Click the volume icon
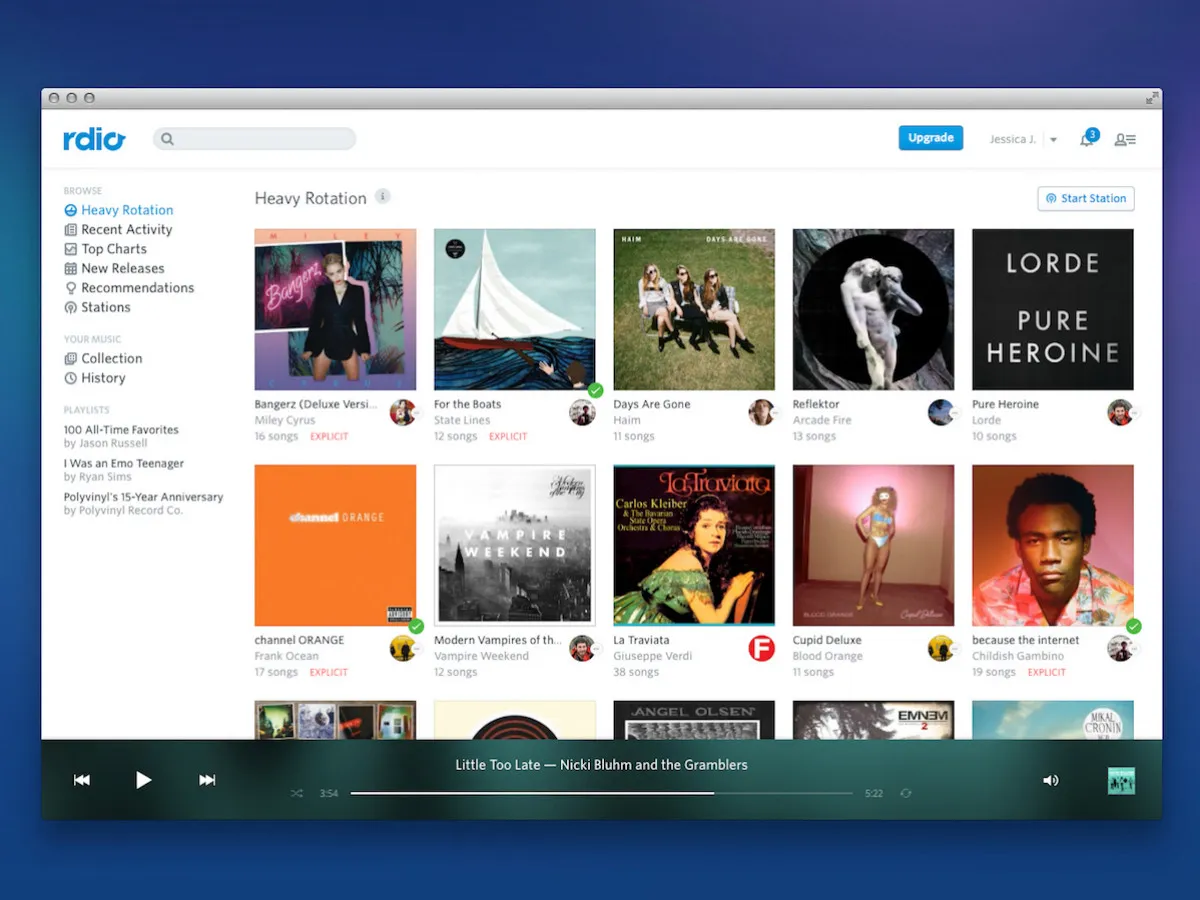 [x=1049, y=780]
